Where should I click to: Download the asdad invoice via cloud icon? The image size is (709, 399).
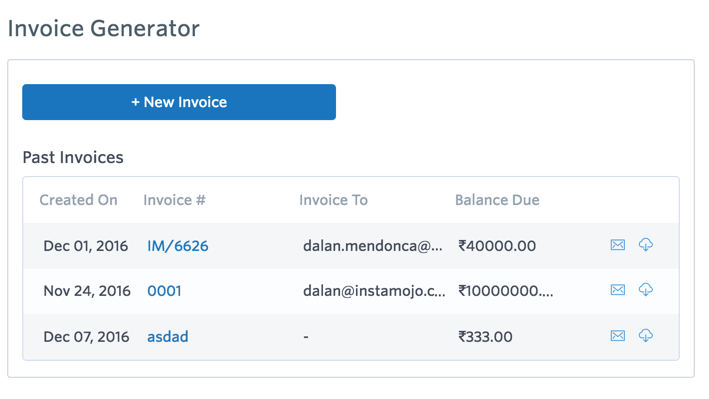click(646, 336)
